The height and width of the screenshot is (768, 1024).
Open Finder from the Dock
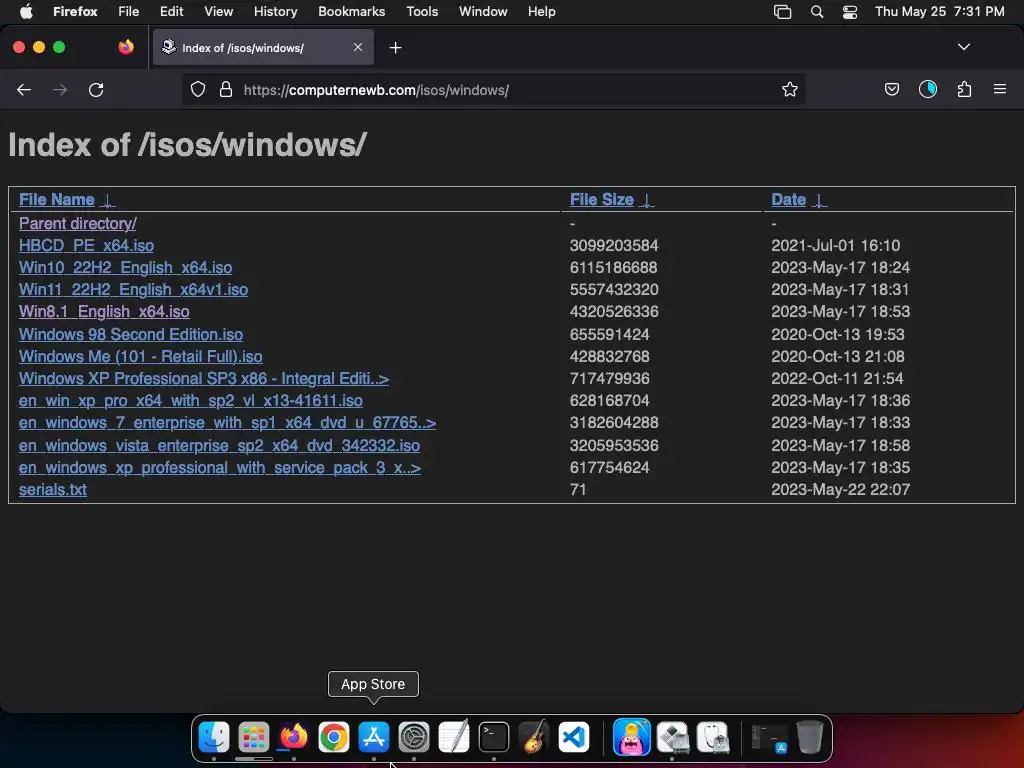[214, 737]
